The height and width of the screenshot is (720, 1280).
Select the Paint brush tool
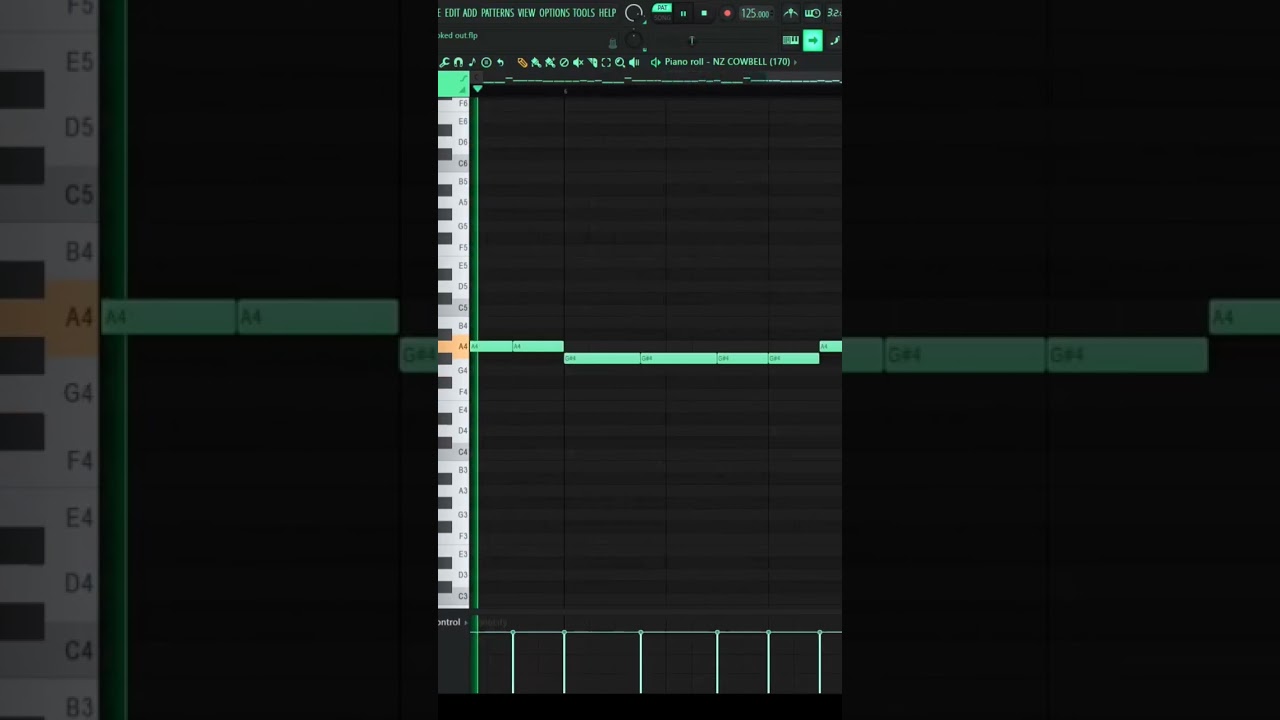click(536, 61)
